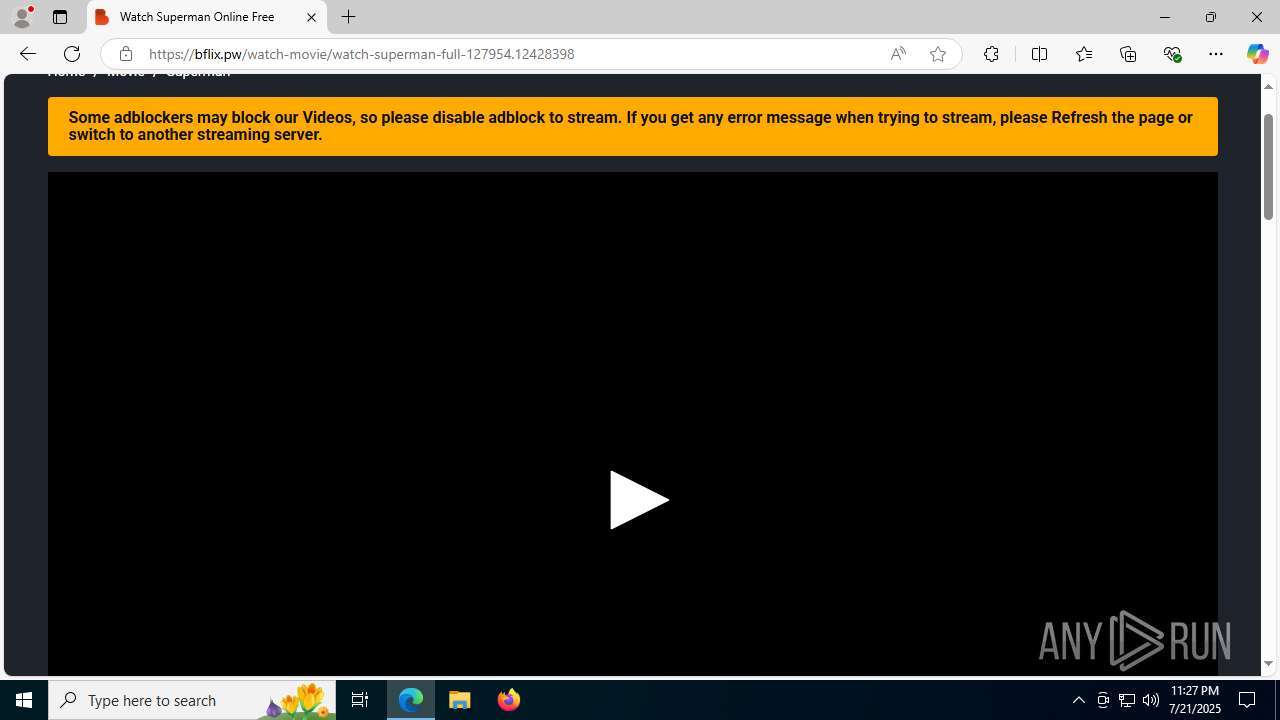The image size is (1280, 720).
Task: Open the Collections panel
Action: click(1128, 54)
